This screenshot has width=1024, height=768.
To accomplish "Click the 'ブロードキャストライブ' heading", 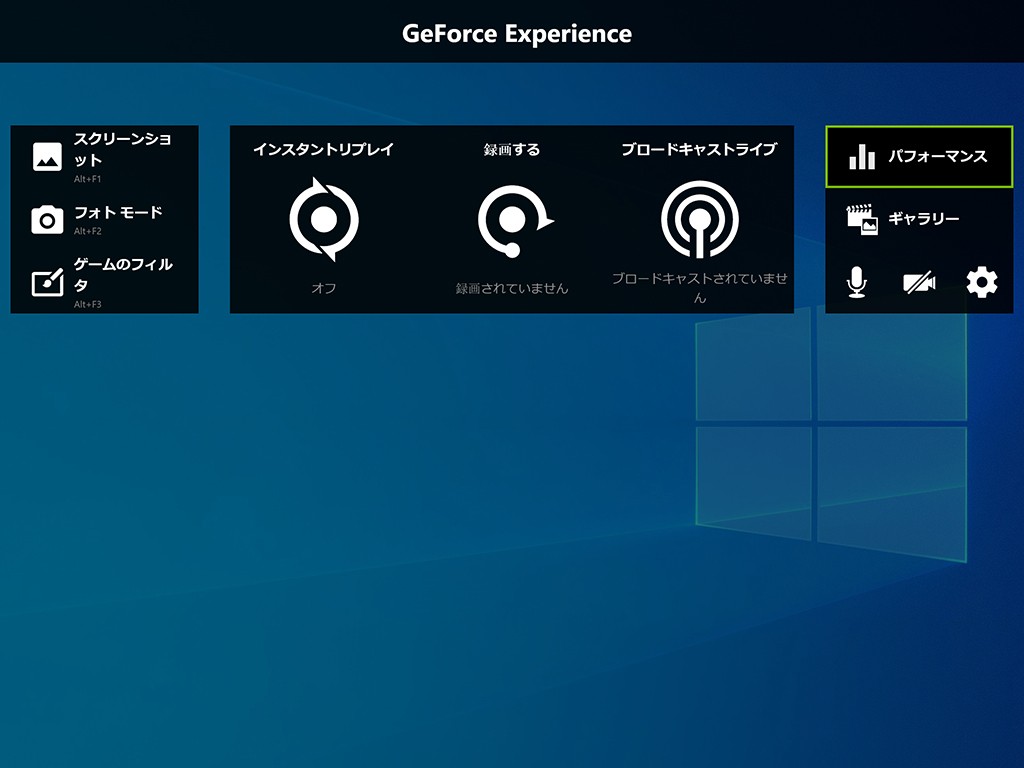I will click(699, 150).
